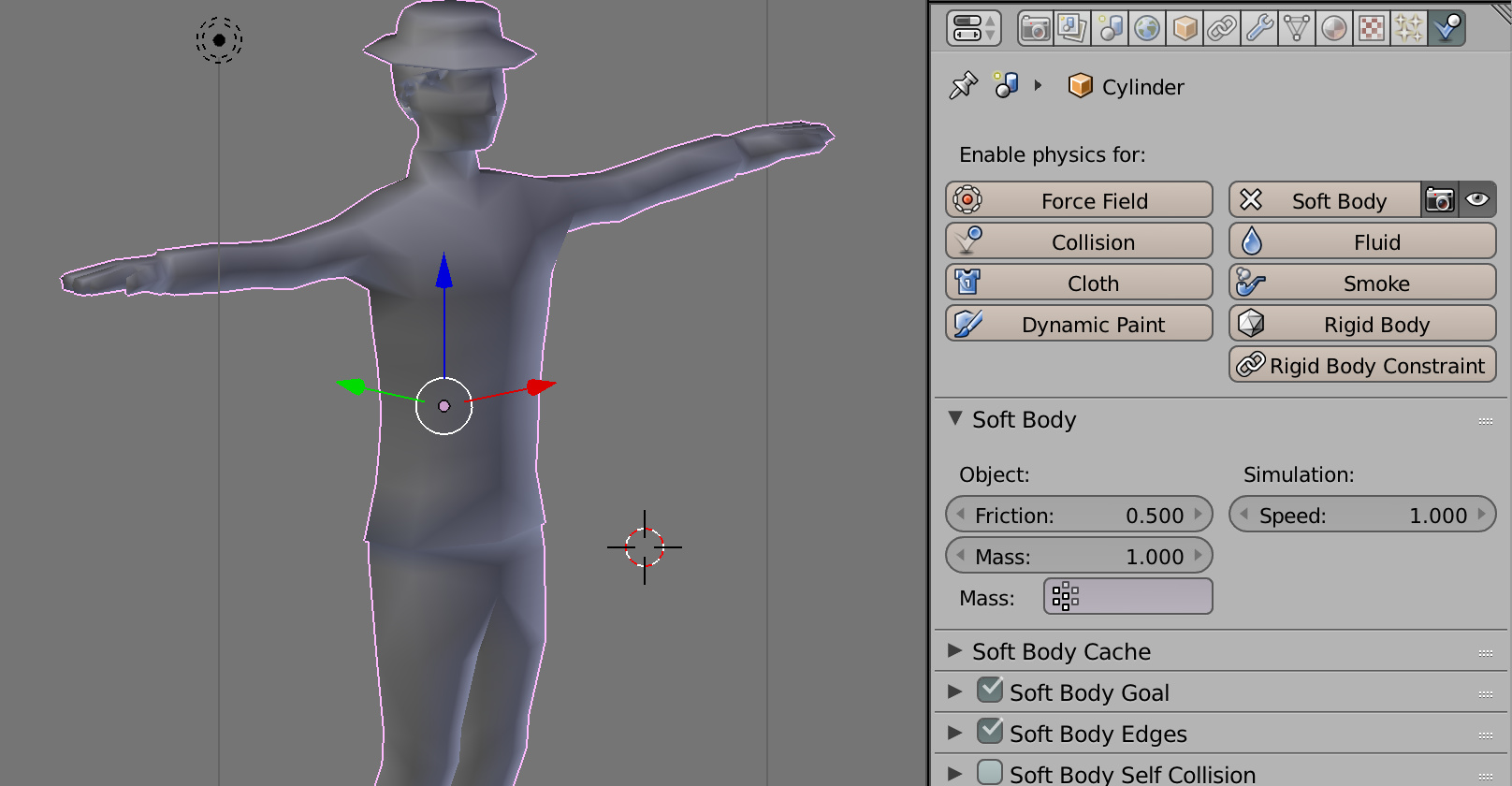Image resolution: width=1512 pixels, height=786 pixels.
Task: Open the Physics properties tab
Action: [1447, 28]
